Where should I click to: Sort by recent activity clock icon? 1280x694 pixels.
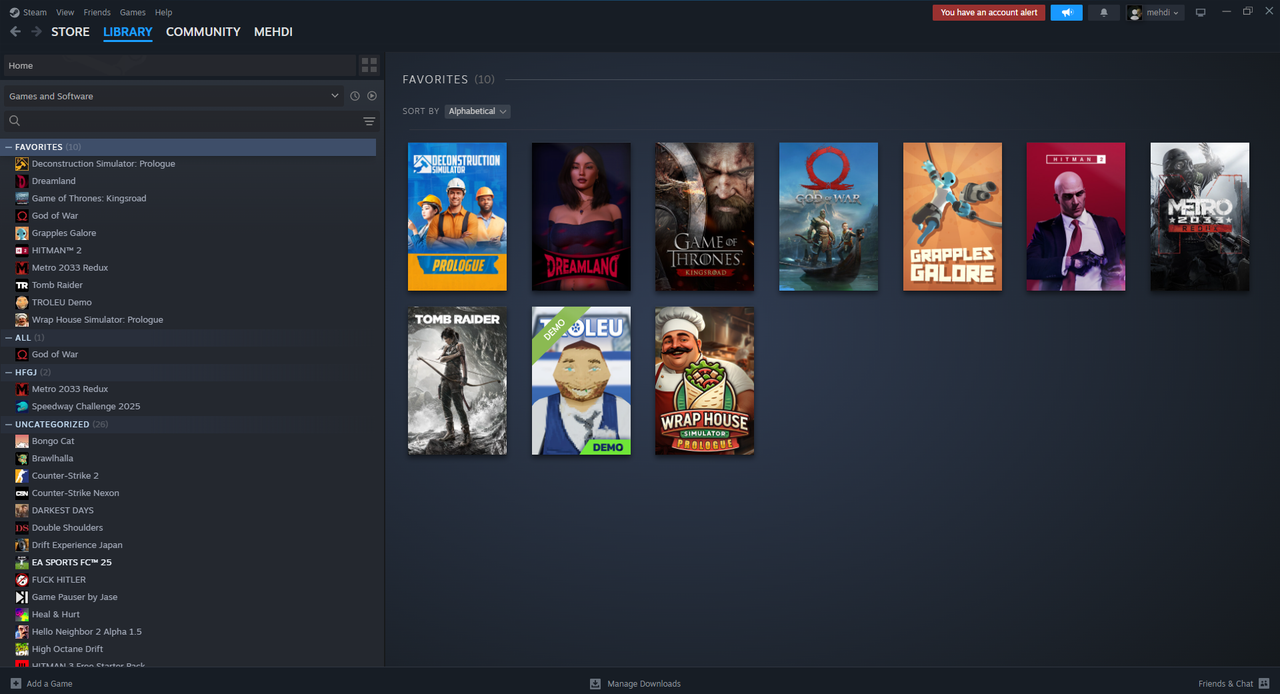[x=354, y=96]
